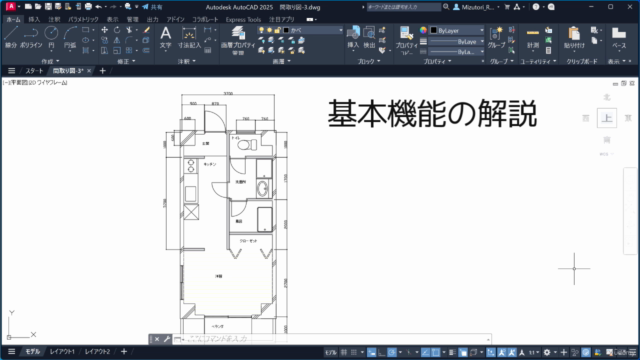Open the 挿入 (Insert) ribbon tab
Screen dimensions: 640x360
click(x=34, y=19)
